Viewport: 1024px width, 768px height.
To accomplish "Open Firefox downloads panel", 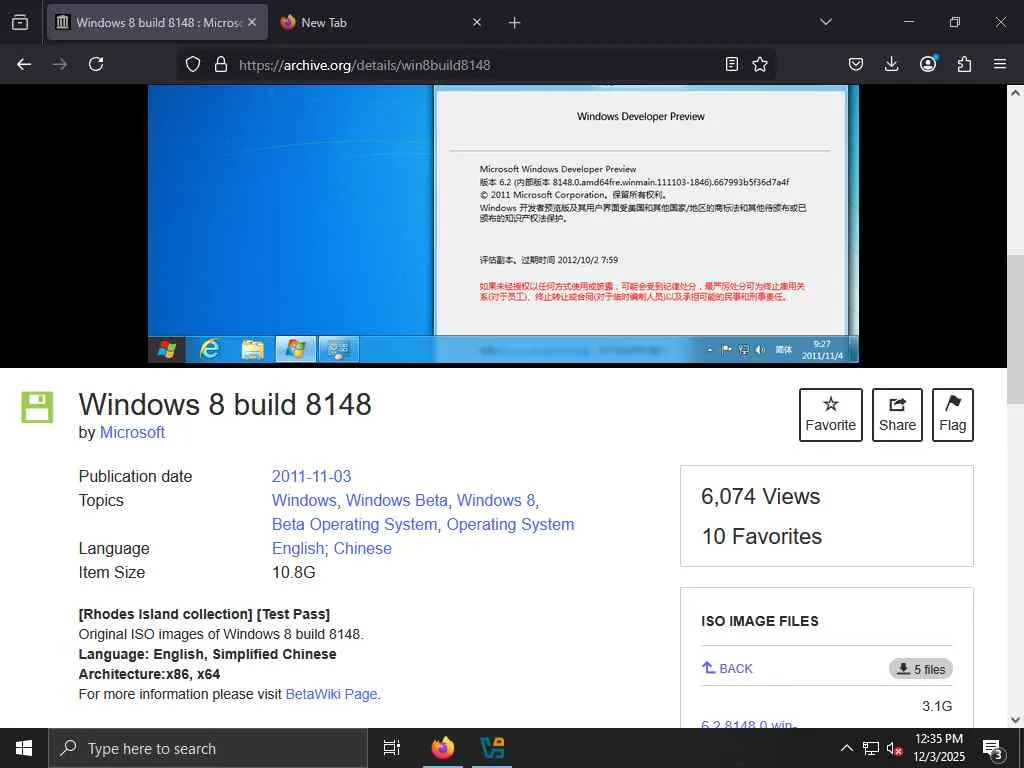I will pos(891,64).
